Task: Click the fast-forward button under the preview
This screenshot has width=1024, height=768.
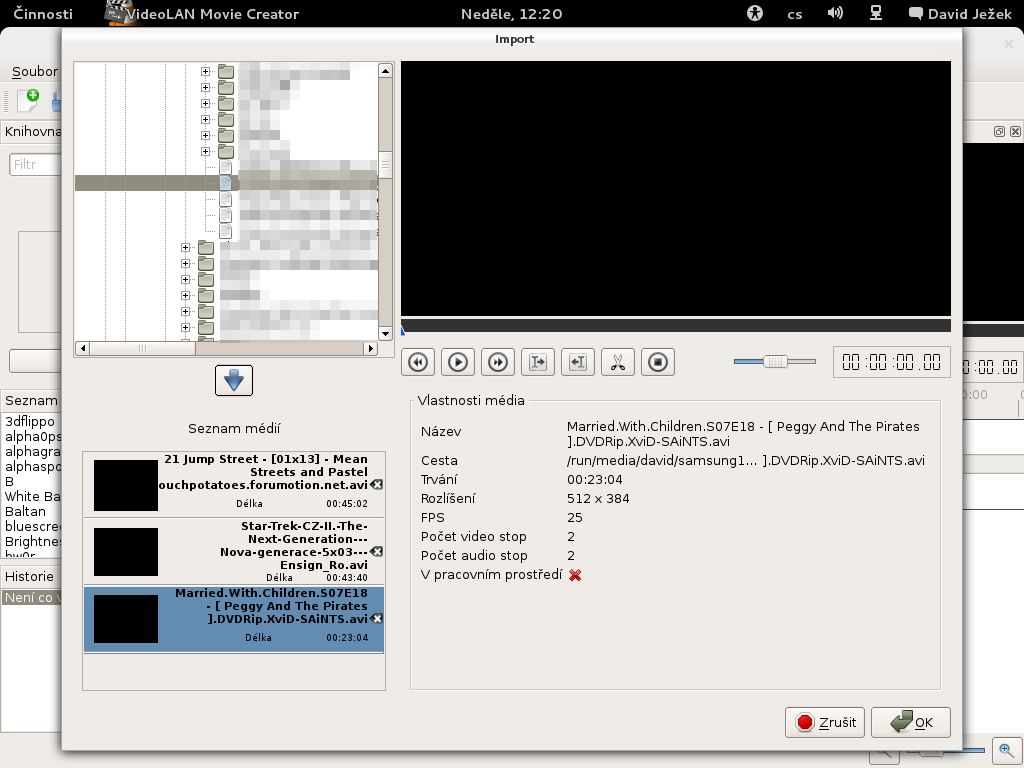Action: [498, 362]
